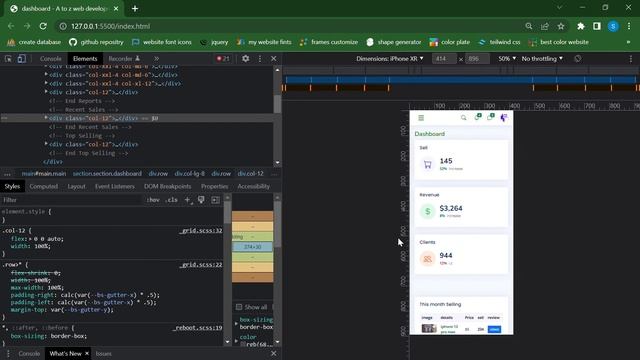Click the device width field 414

pyautogui.click(x=444, y=59)
